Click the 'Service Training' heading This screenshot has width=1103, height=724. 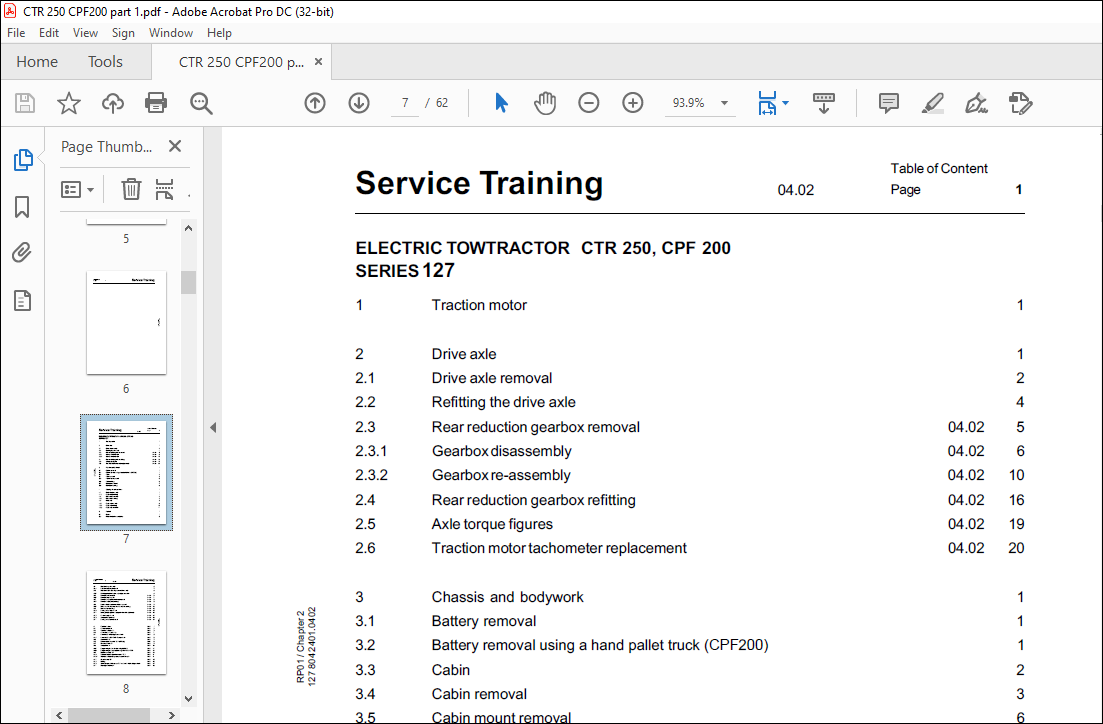coord(479,183)
